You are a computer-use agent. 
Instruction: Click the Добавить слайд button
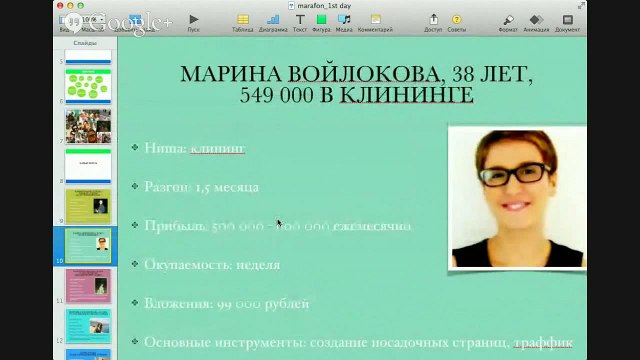point(135,23)
